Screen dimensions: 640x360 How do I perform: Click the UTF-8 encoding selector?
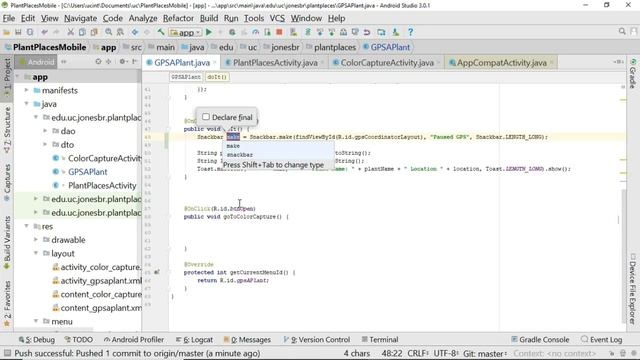446,353
